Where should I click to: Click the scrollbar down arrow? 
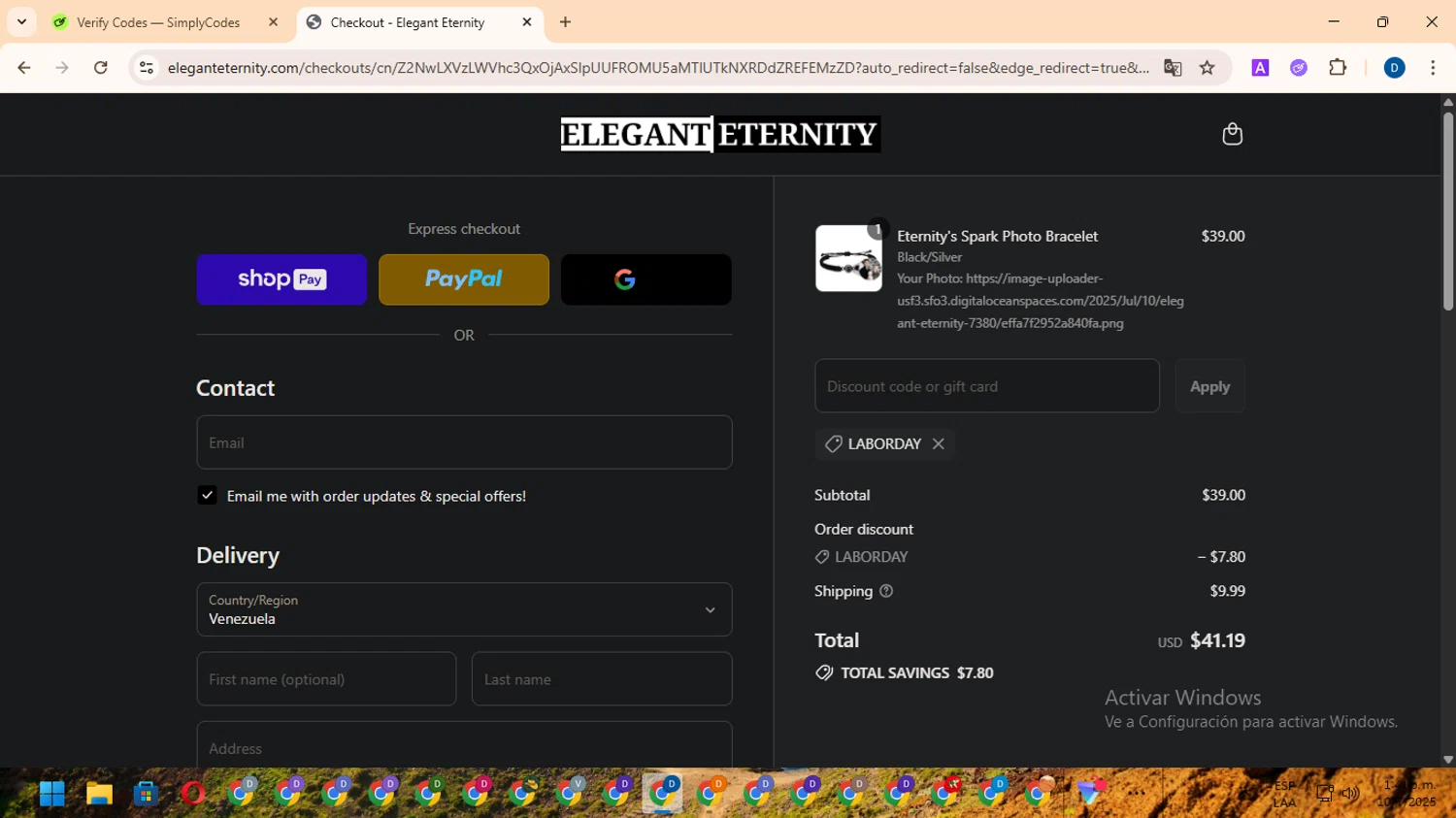1448,760
